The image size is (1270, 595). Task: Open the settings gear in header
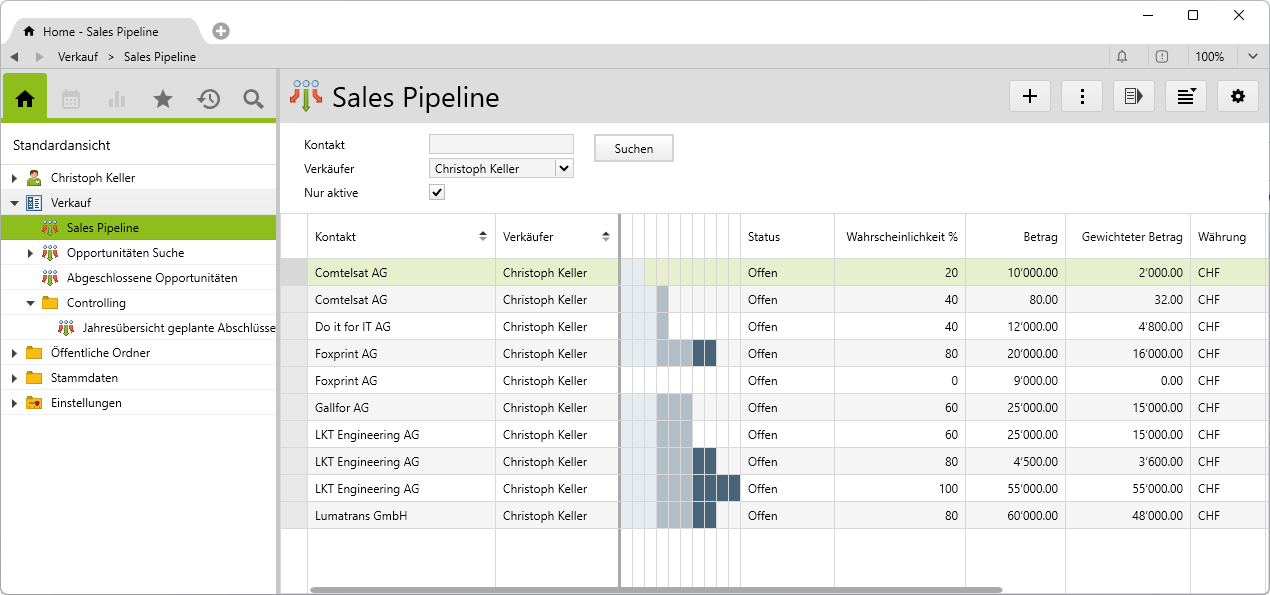1238,96
